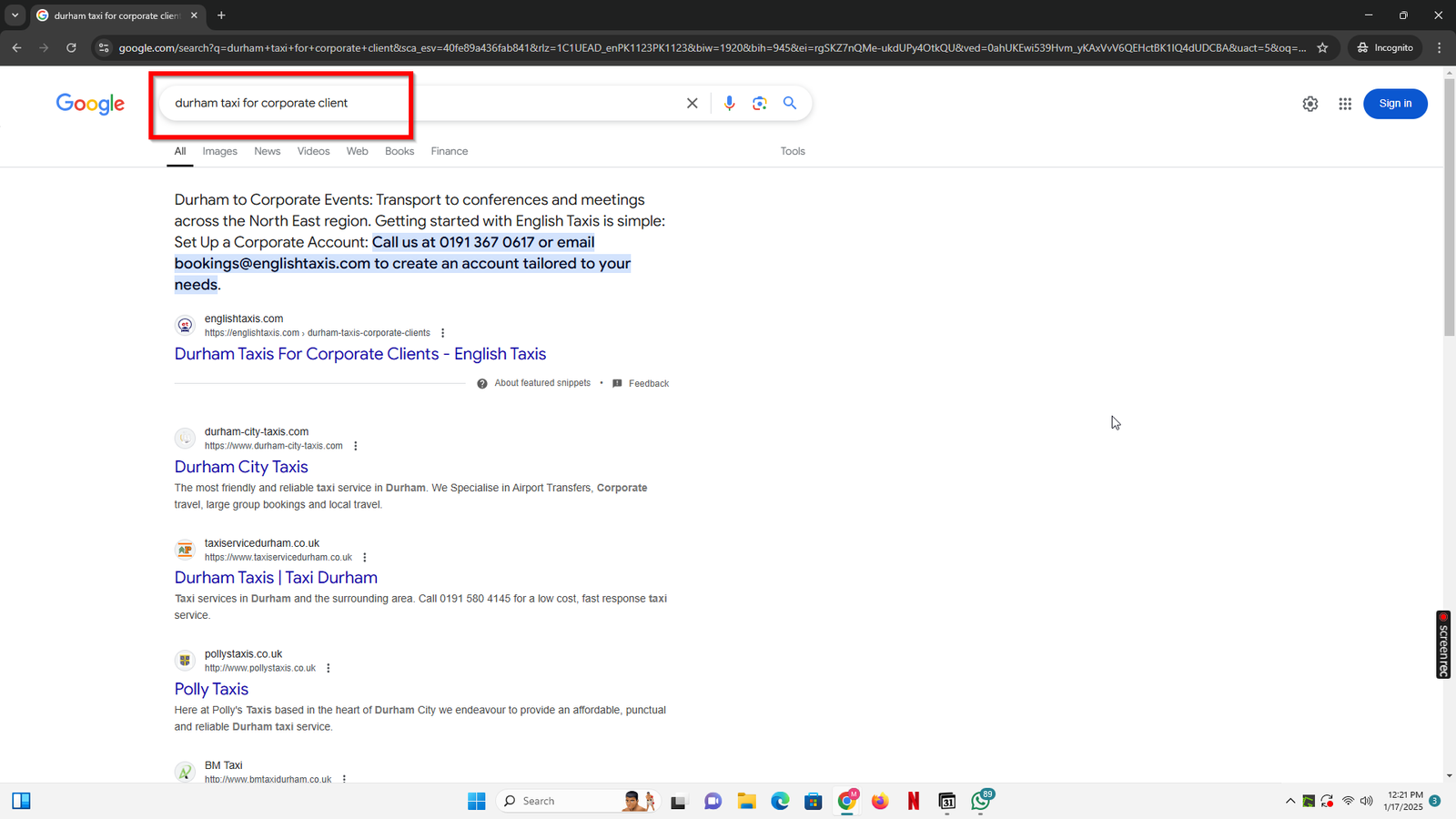This screenshot has width=1456, height=819.
Task: Open WhatsApp from the taskbar
Action: pos(981,801)
